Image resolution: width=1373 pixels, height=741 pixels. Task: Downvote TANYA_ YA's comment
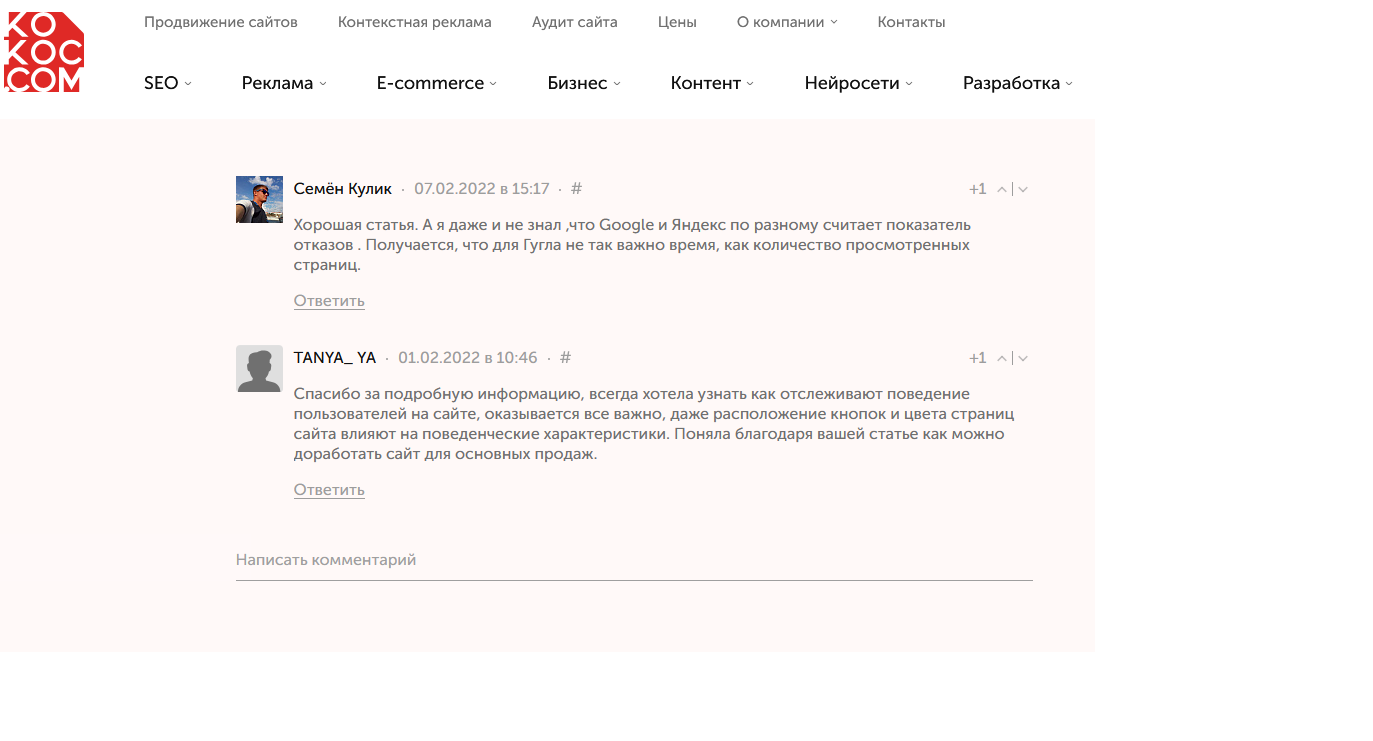tap(1023, 359)
